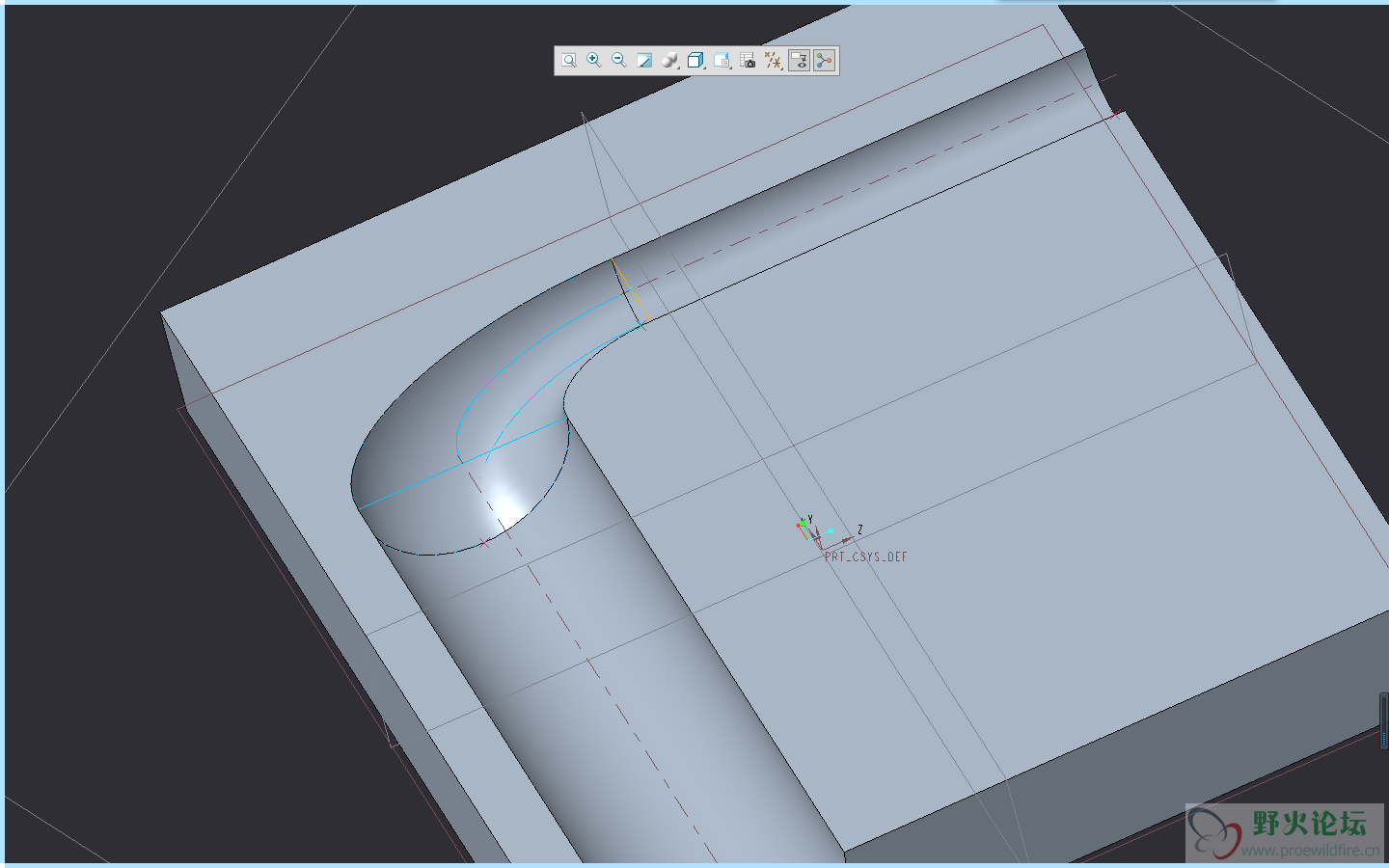Viewport: 1389px width, 868px height.
Task: Open the View Manager icon
Action: [722, 61]
